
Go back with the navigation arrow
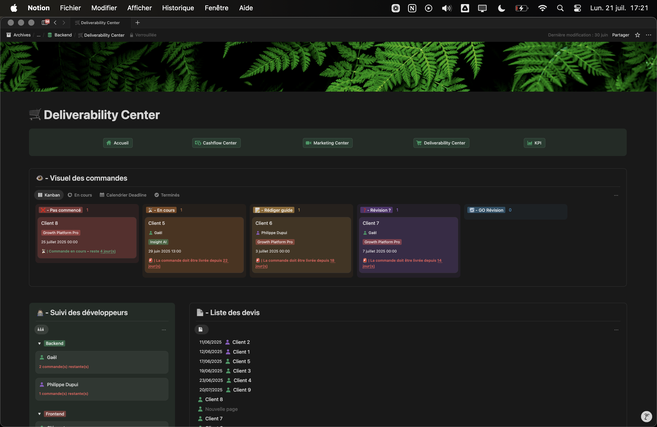click(x=55, y=22)
